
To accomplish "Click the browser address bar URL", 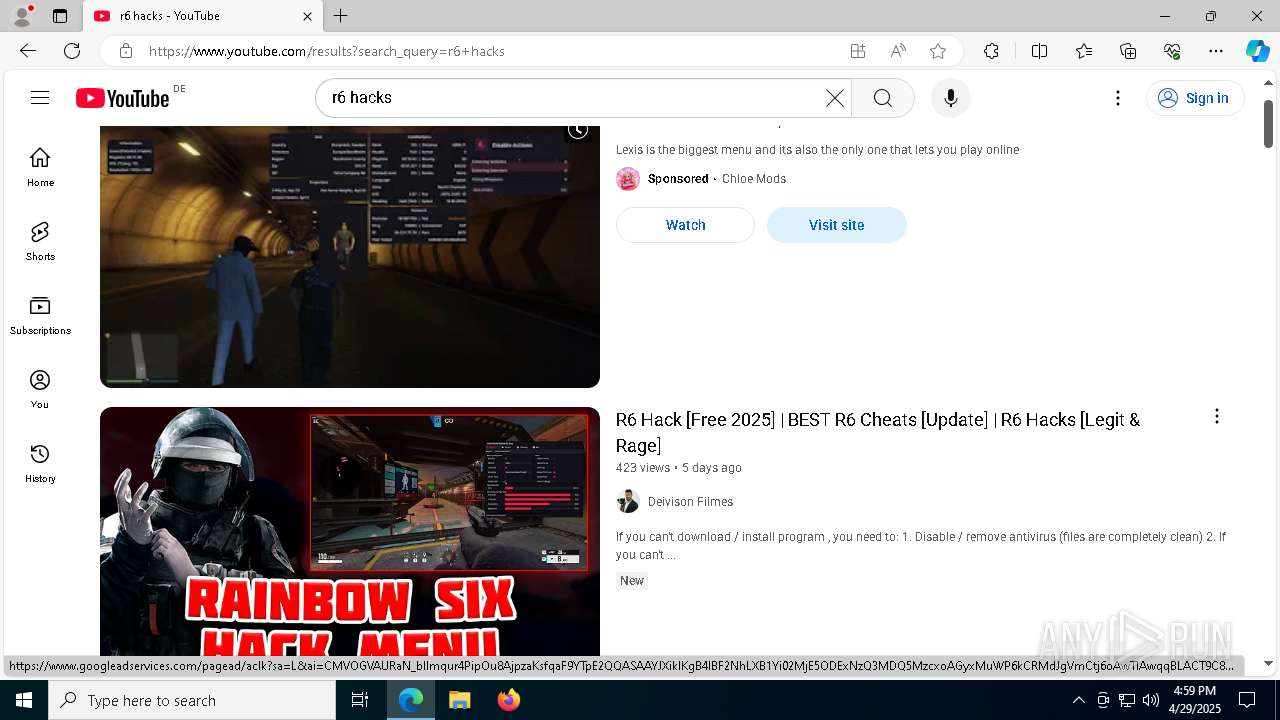I will pos(327,51).
